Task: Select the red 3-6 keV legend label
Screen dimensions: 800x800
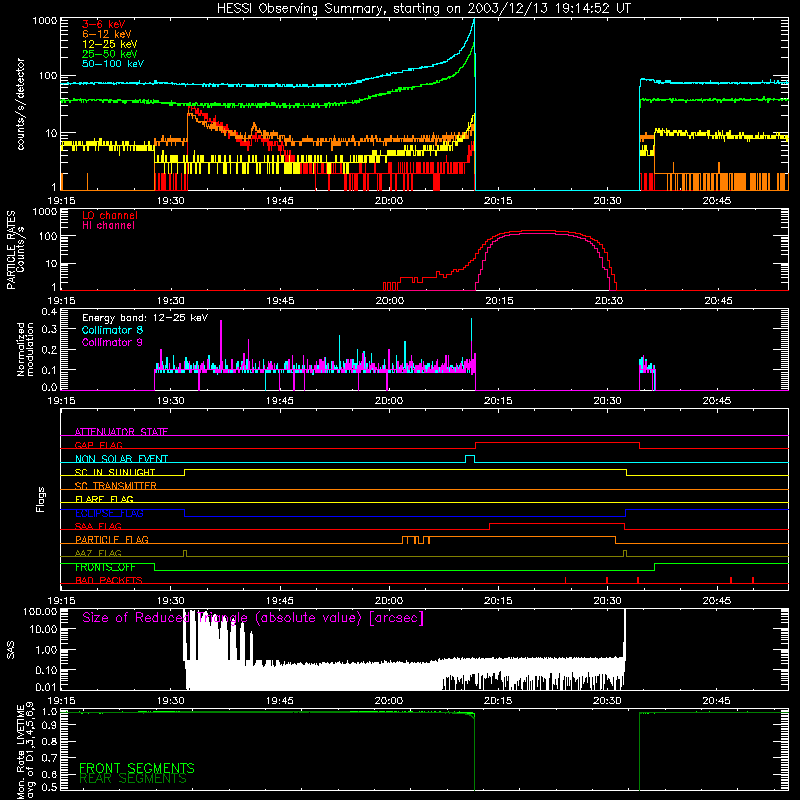Action: click(104, 24)
